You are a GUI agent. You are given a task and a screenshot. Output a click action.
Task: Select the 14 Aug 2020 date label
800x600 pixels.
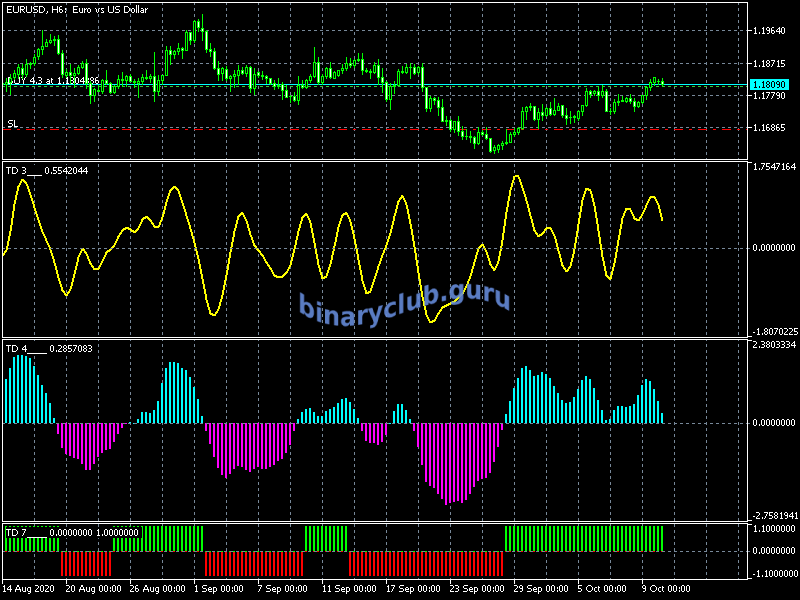coord(30,588)
